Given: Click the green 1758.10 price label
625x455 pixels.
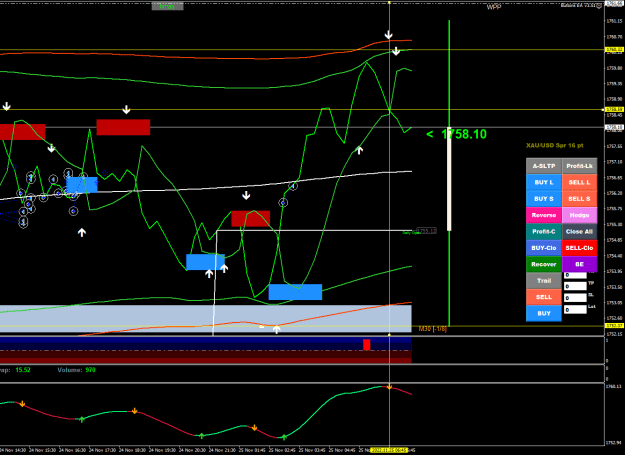Looking at the screenshot, I should (464, 134).
